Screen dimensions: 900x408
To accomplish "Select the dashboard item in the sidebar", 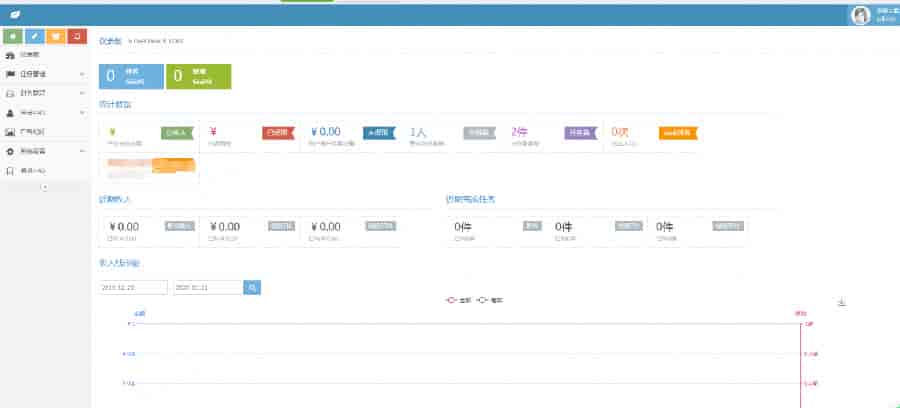I will tap(30, 55).
